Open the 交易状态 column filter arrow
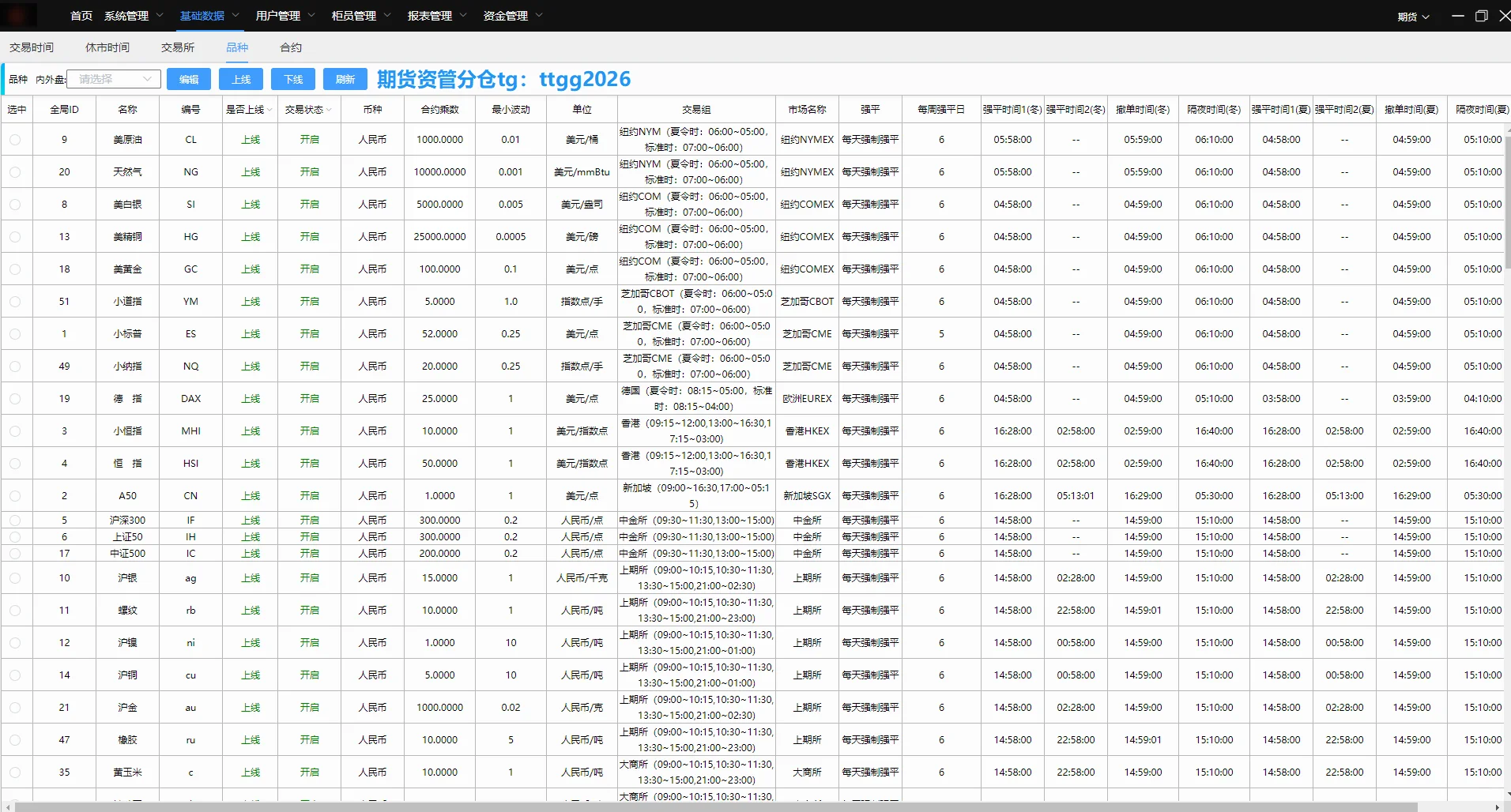The width and height of the screenshot is (1511, 812). [x=329, y=110]
